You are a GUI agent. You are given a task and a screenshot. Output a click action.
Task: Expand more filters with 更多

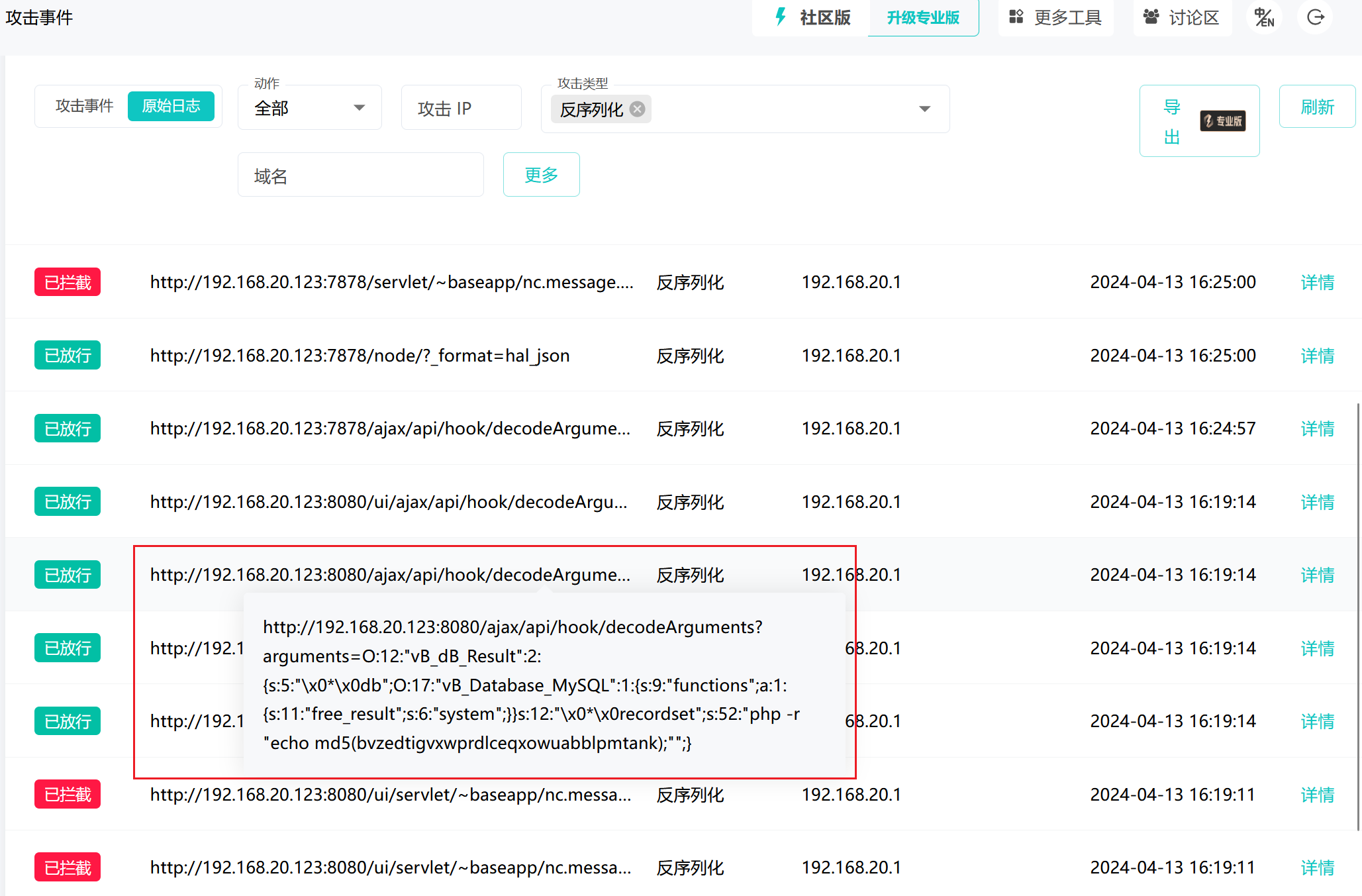pyautogui.click(x=541, y=175)
